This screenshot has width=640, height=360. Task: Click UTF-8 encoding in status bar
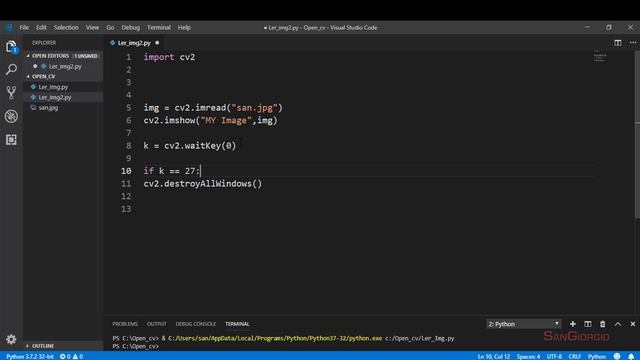[554, 356]
